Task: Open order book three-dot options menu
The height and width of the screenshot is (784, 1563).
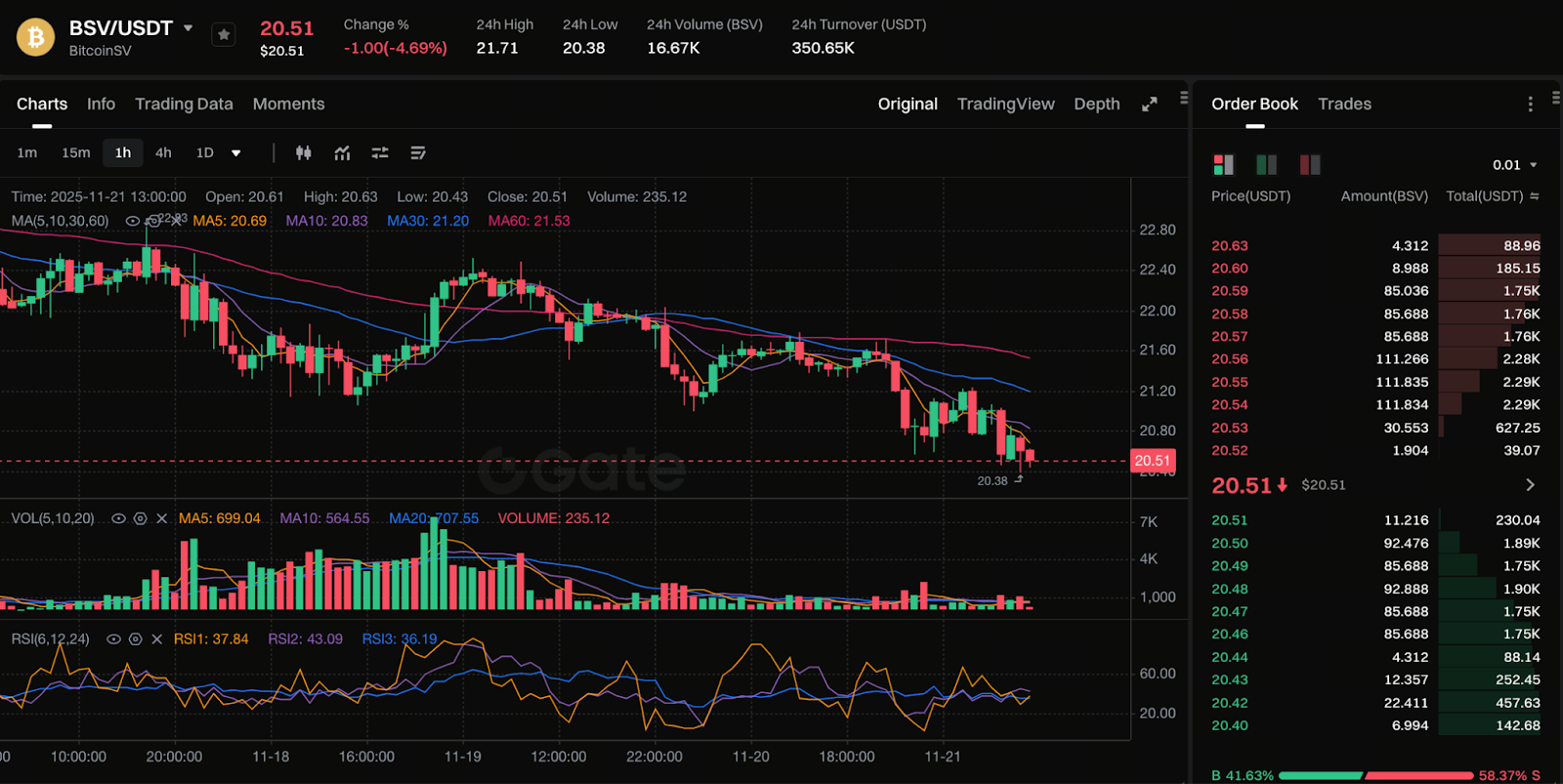Action: [x=1530, y=104]
